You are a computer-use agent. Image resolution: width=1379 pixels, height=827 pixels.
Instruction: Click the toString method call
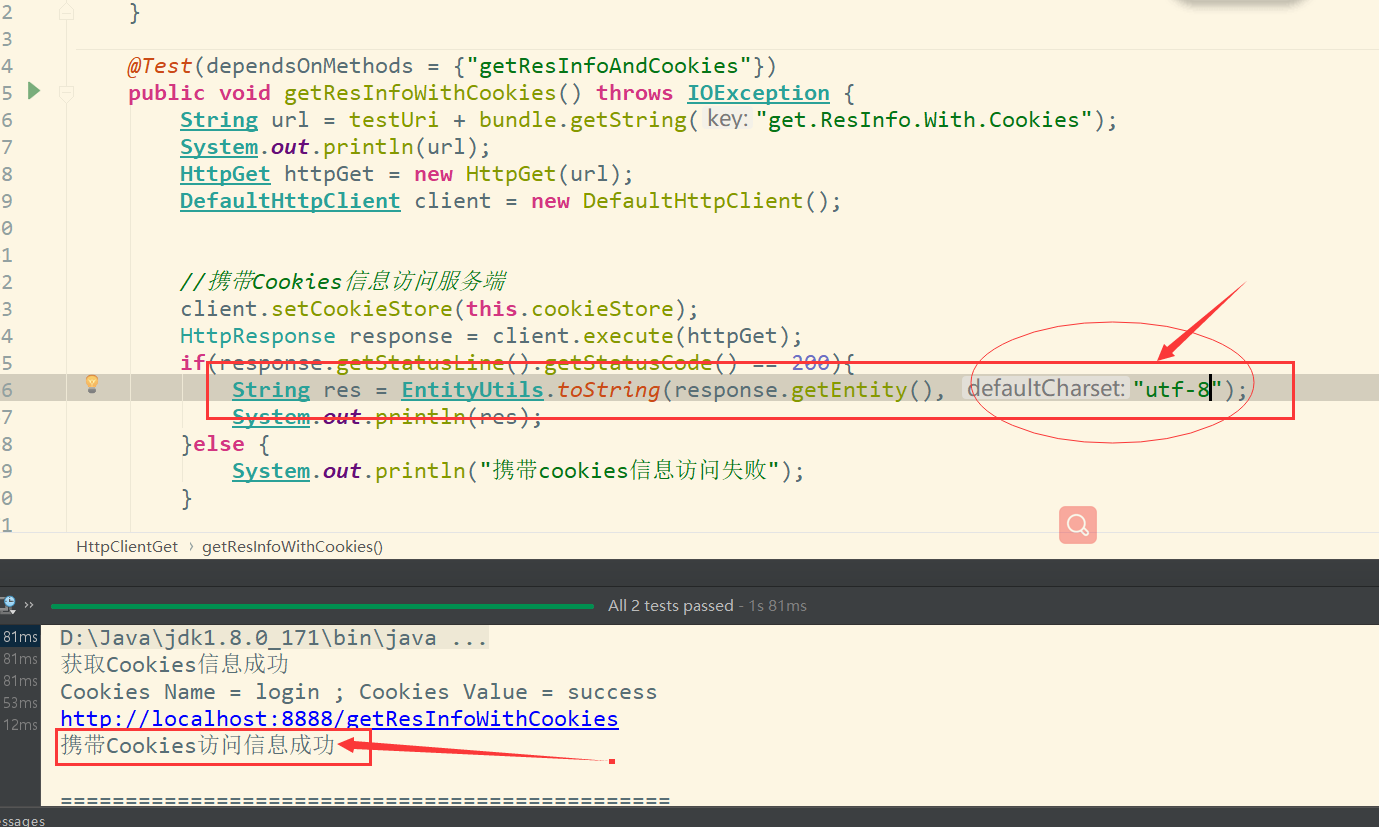[609, 390]
